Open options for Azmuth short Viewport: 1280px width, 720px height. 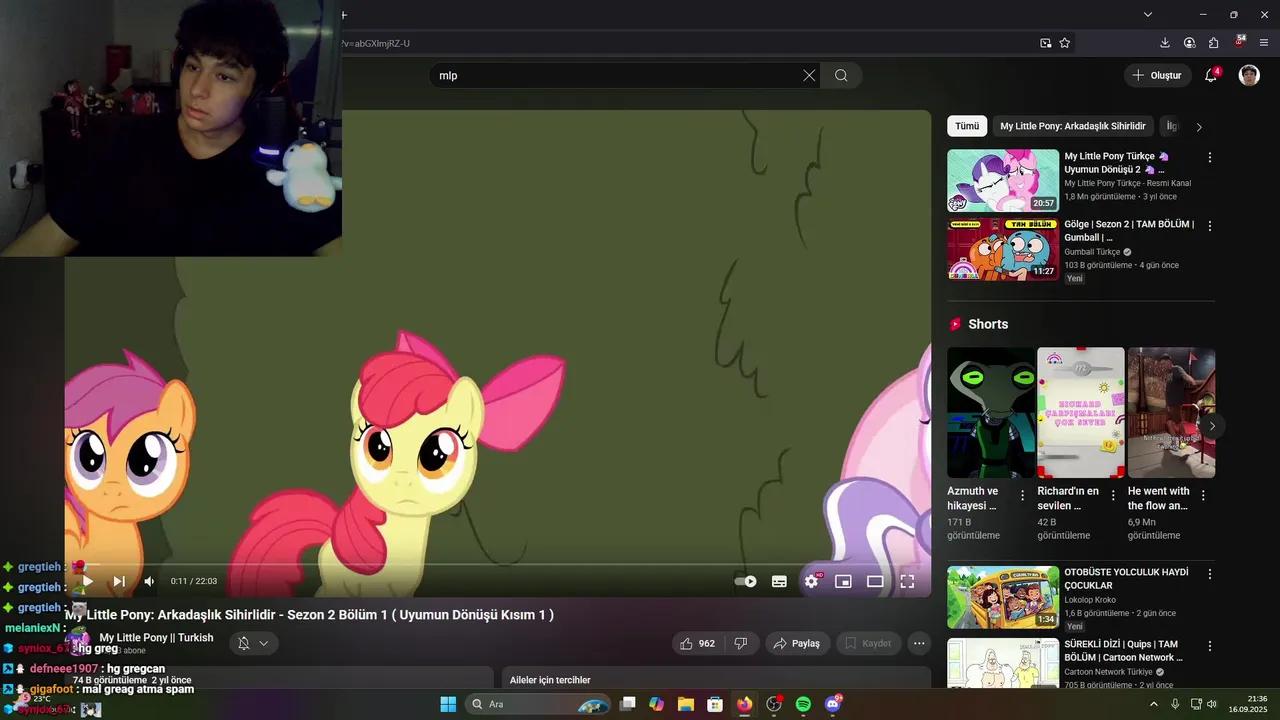point(1022,495)
